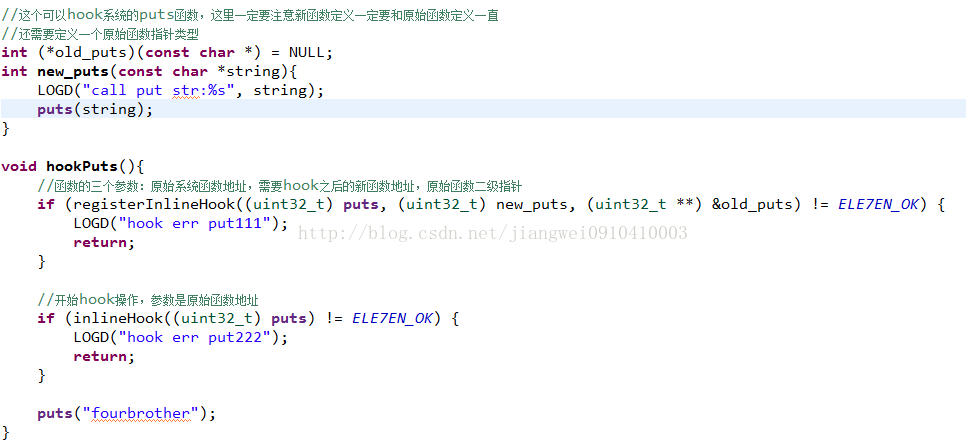This screenshot has height=445, width=966.
Task: Click the comment "//函数的三个参数" line
Action: click(280, 186)
